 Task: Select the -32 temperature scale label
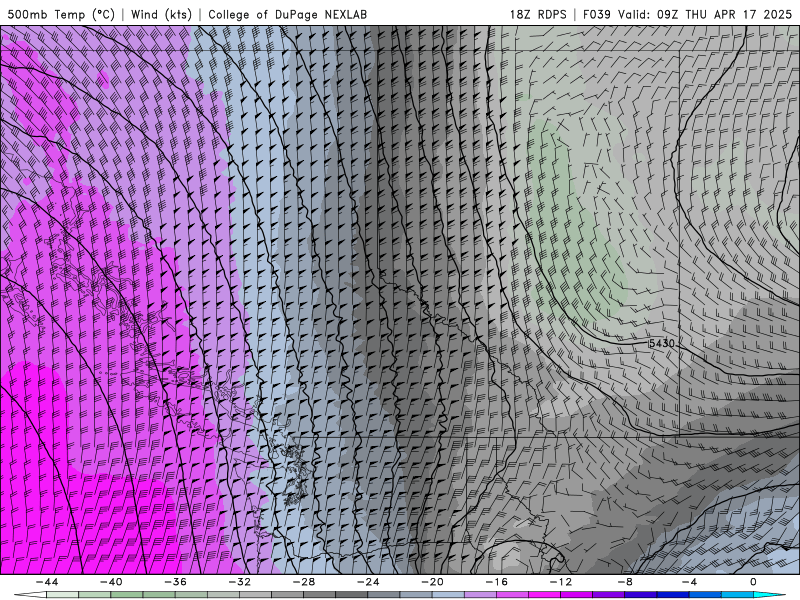[x=239, y=582]
